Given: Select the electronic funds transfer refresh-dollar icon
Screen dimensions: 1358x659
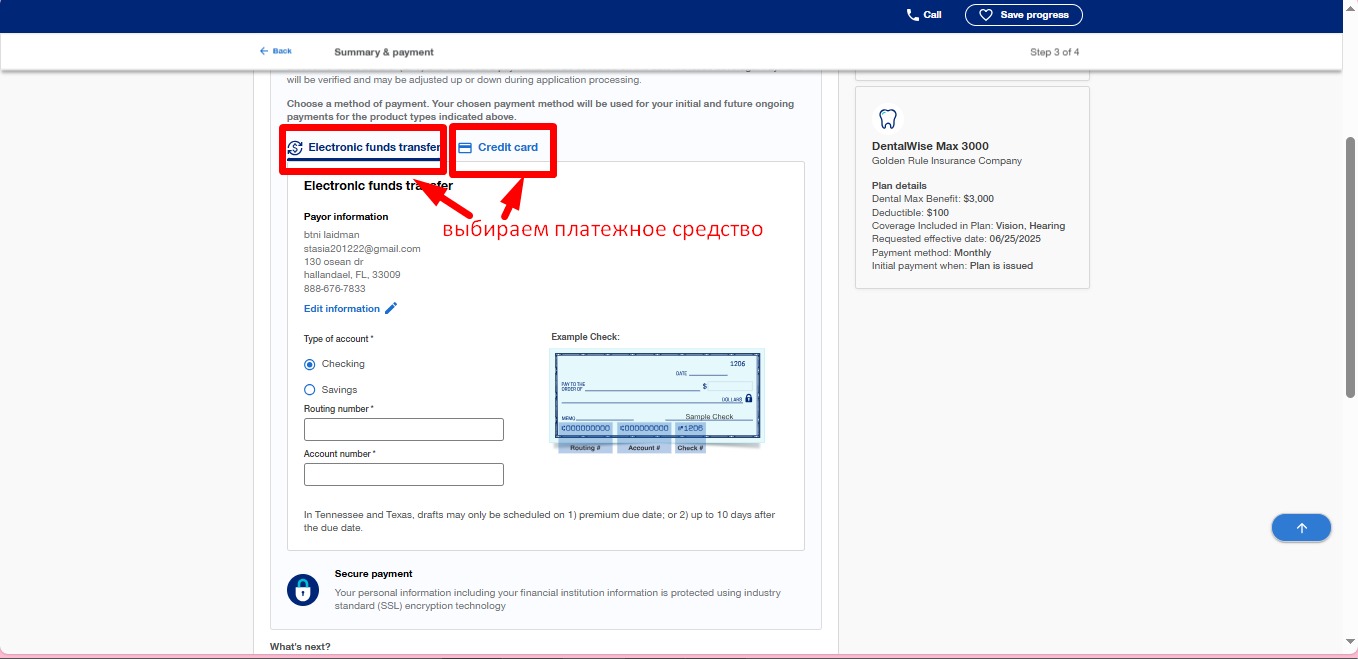Looking at the screenshot, I should click(x=295, y=146).
